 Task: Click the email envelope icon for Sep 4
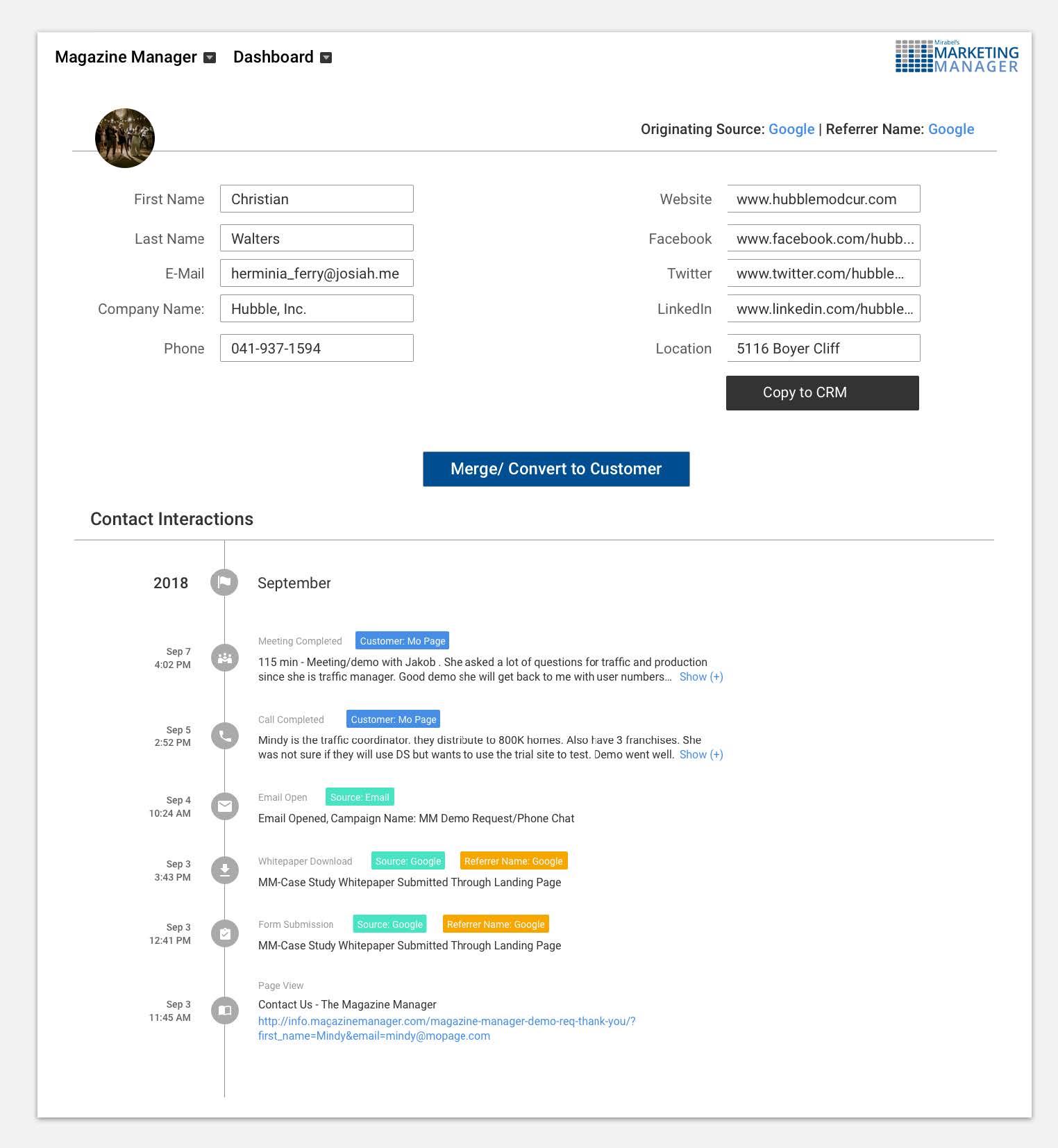click(224, 806)
